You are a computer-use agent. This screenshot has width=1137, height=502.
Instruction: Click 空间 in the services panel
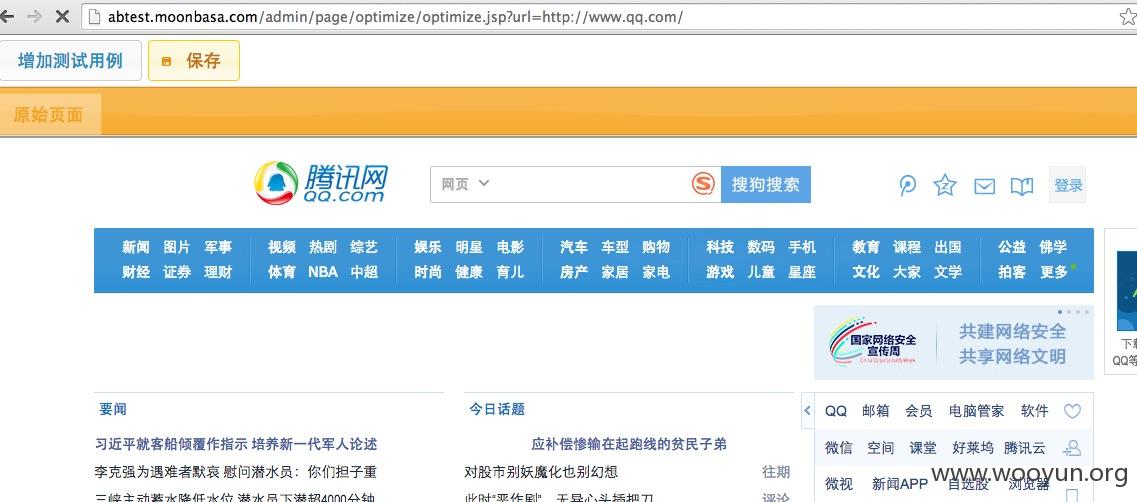(x=880, y=448)
